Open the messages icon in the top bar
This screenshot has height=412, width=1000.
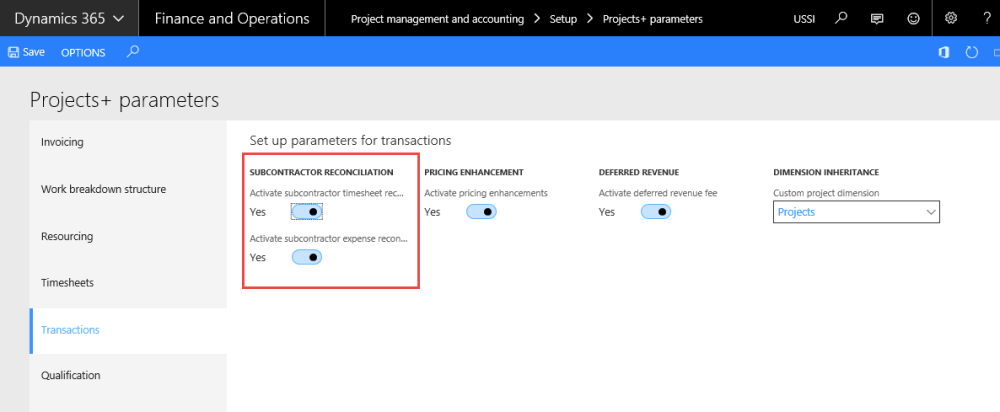point(877,18)
